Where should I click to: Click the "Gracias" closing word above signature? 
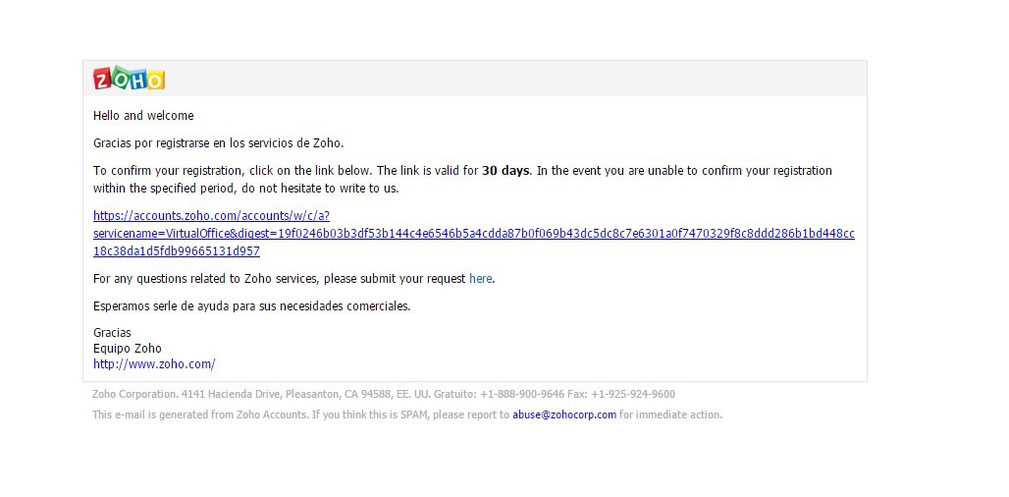[112, 333]
